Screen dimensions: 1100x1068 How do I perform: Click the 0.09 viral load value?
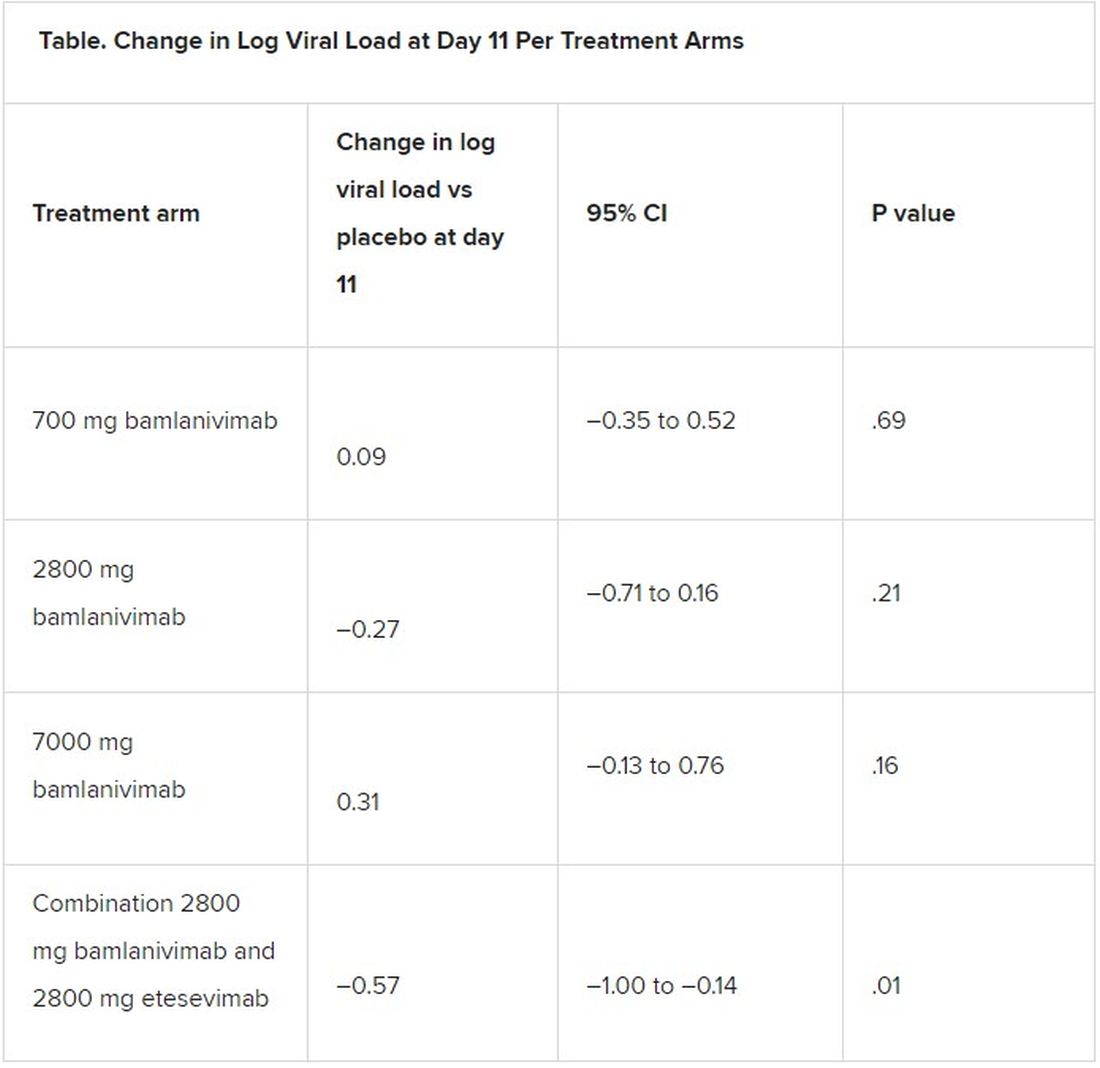361,457
